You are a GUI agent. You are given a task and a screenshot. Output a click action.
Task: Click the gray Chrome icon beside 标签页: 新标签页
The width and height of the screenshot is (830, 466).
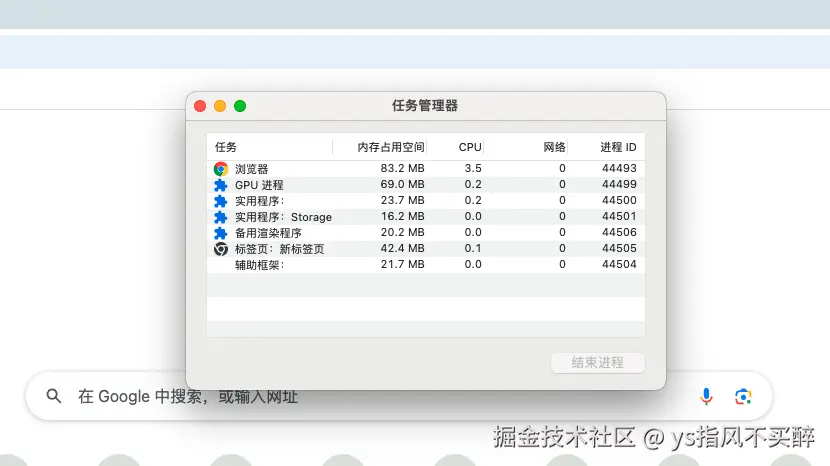221,249
